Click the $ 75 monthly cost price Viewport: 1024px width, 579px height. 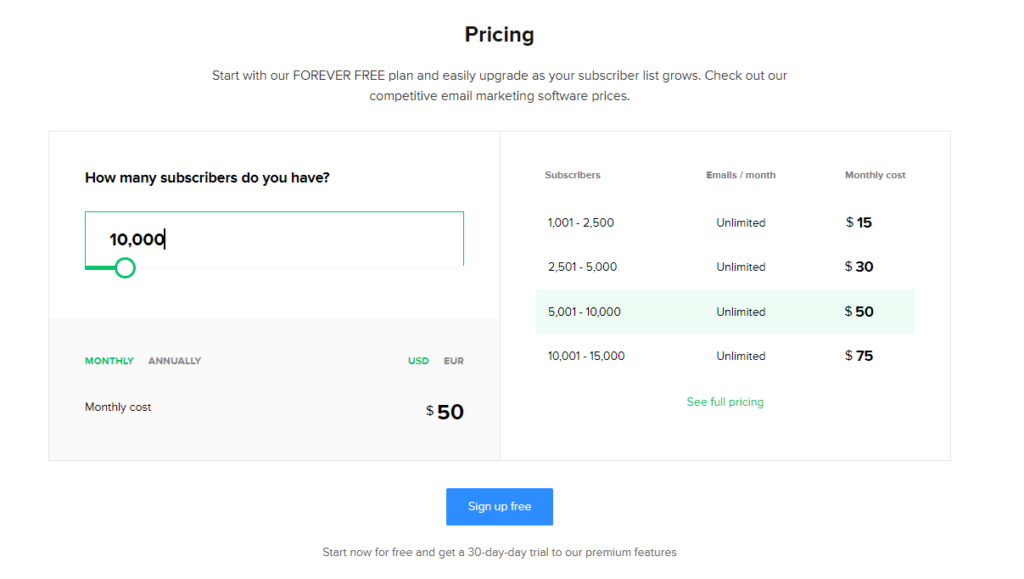[859, 356]
